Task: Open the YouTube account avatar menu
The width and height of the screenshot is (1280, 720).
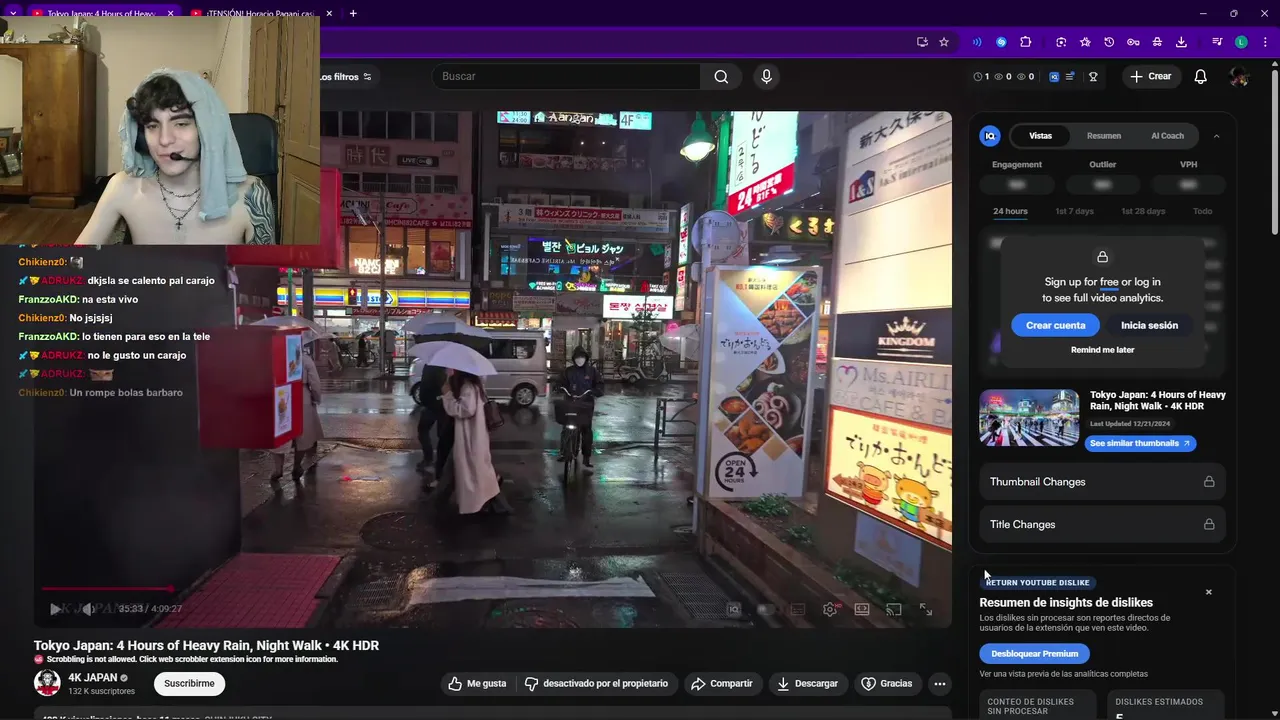Action: [x=1239, y=77]
